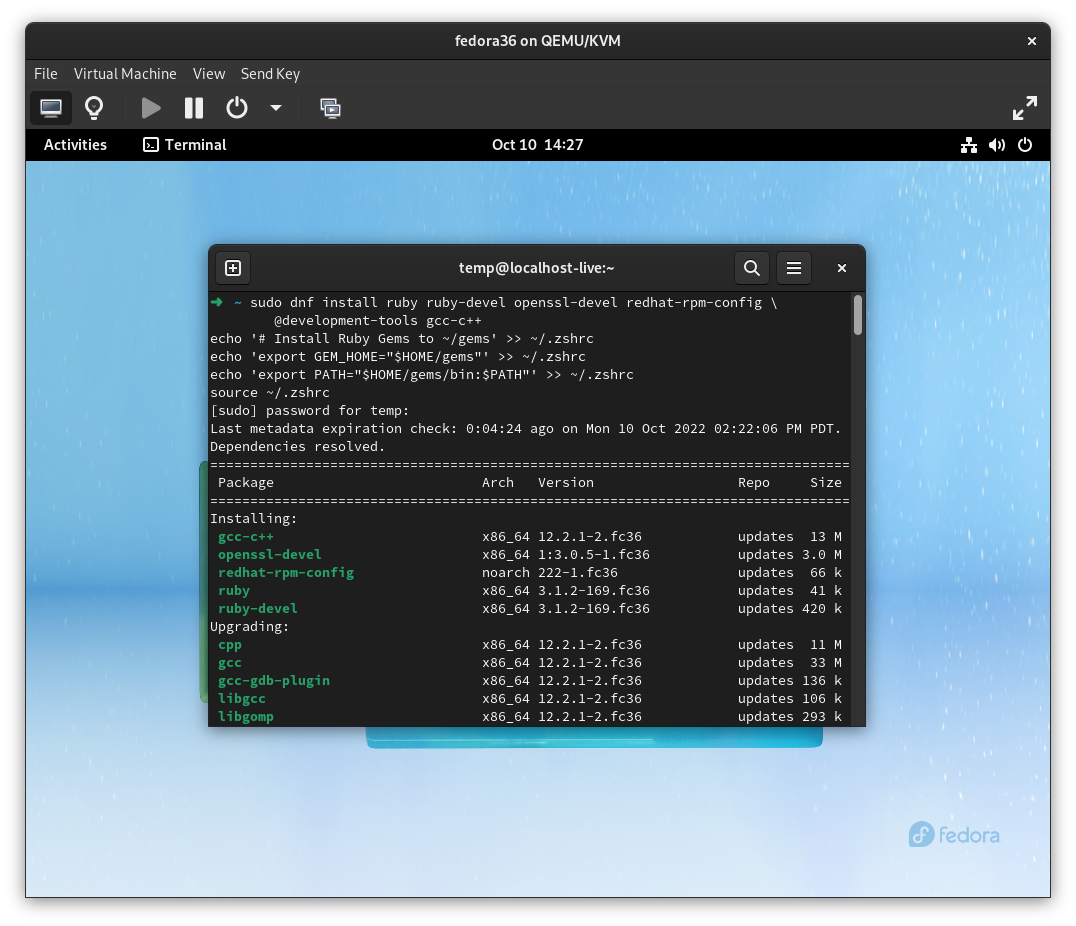The width and height of the screenshot is (1076, 926).
Task: Close the terminal window
Action: point(841,268)
